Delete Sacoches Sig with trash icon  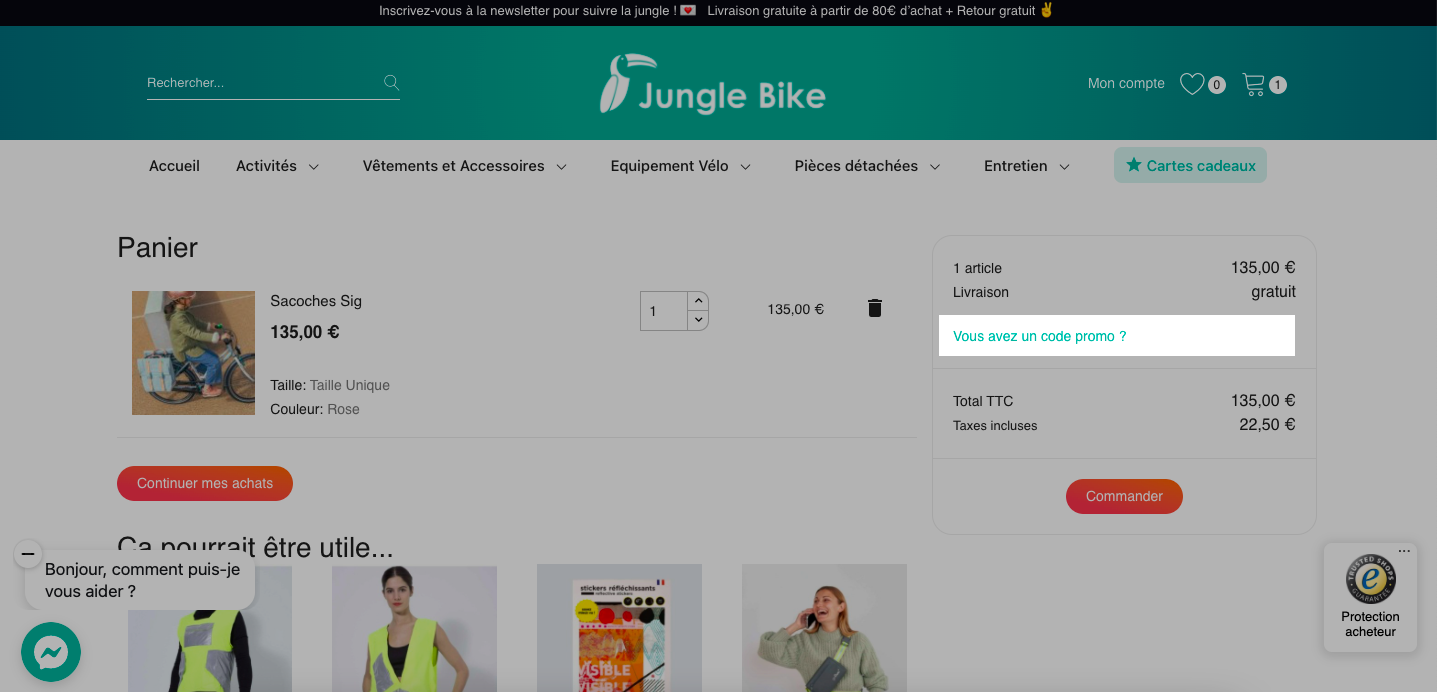point(875,308)
